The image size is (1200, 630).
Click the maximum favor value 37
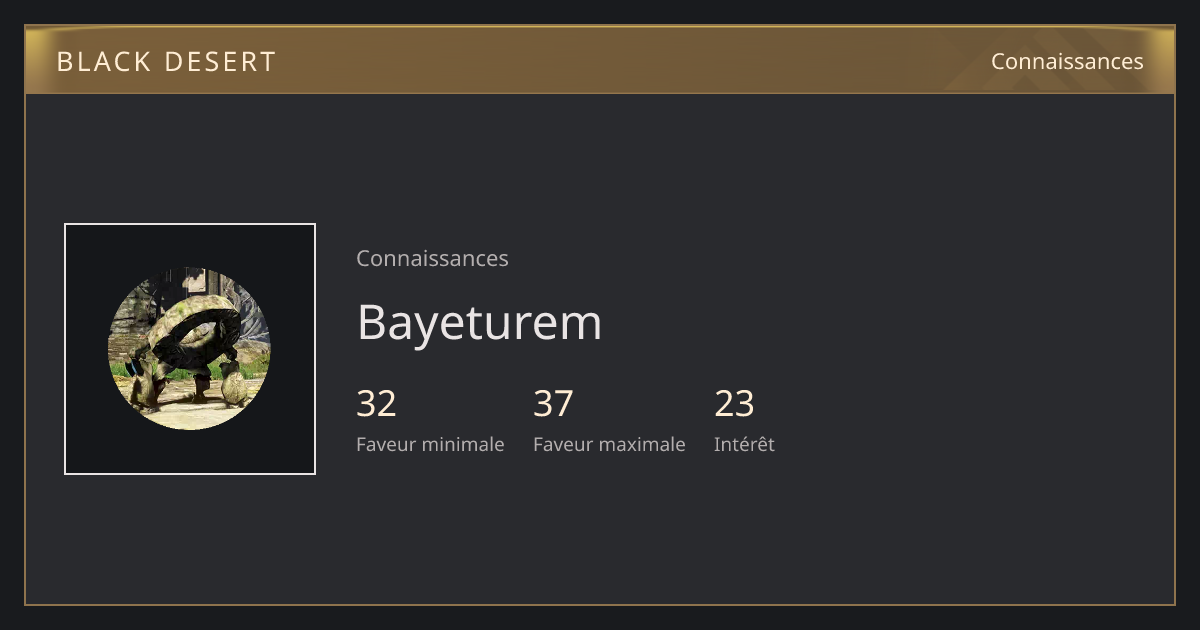[x=553, y=403]
